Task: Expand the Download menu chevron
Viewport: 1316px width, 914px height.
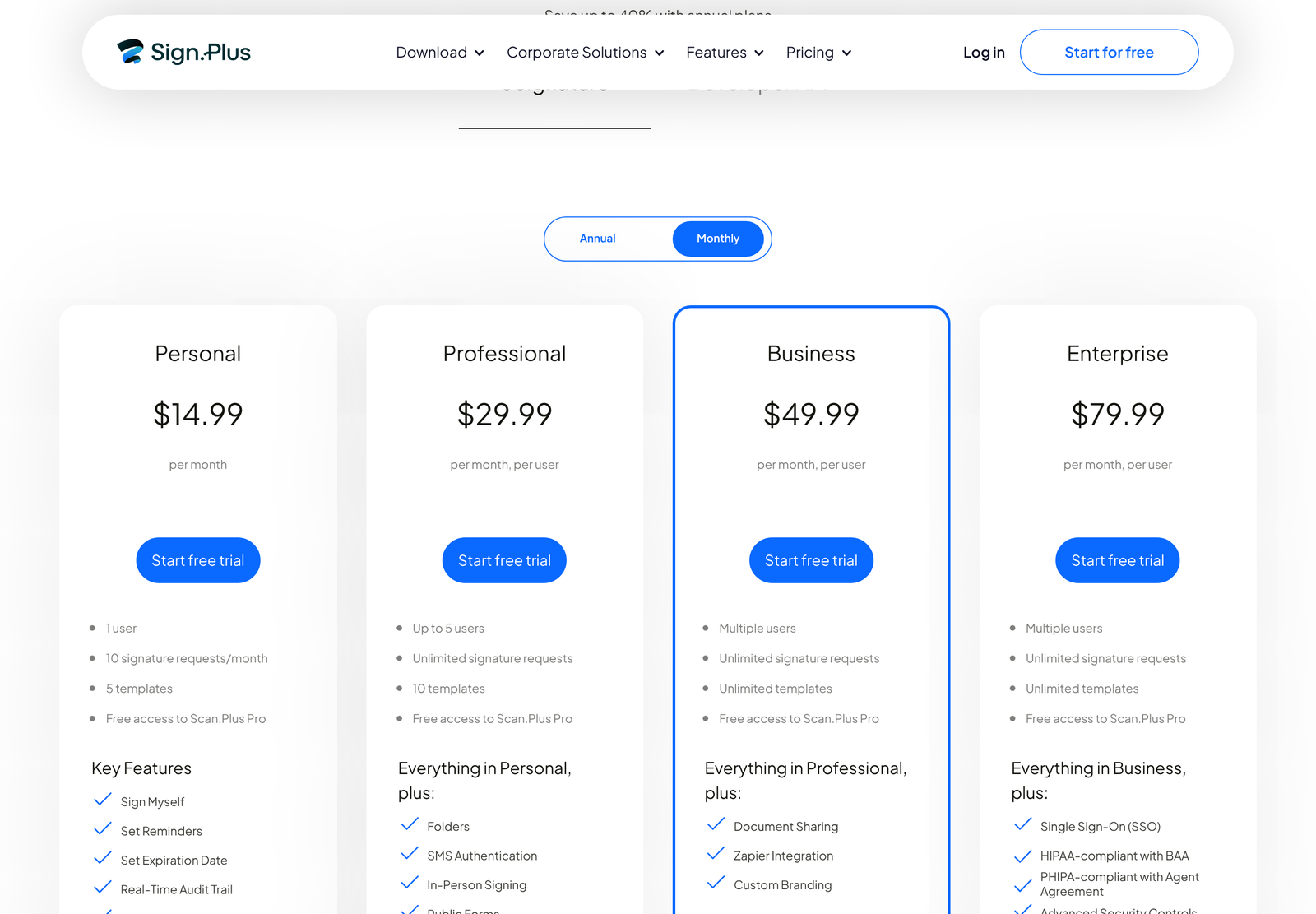Action: click(x=480, y=53)
